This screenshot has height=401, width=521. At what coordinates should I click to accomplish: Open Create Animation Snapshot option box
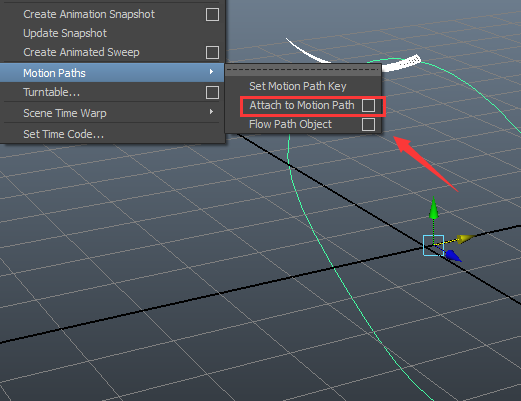click(212, 14)
